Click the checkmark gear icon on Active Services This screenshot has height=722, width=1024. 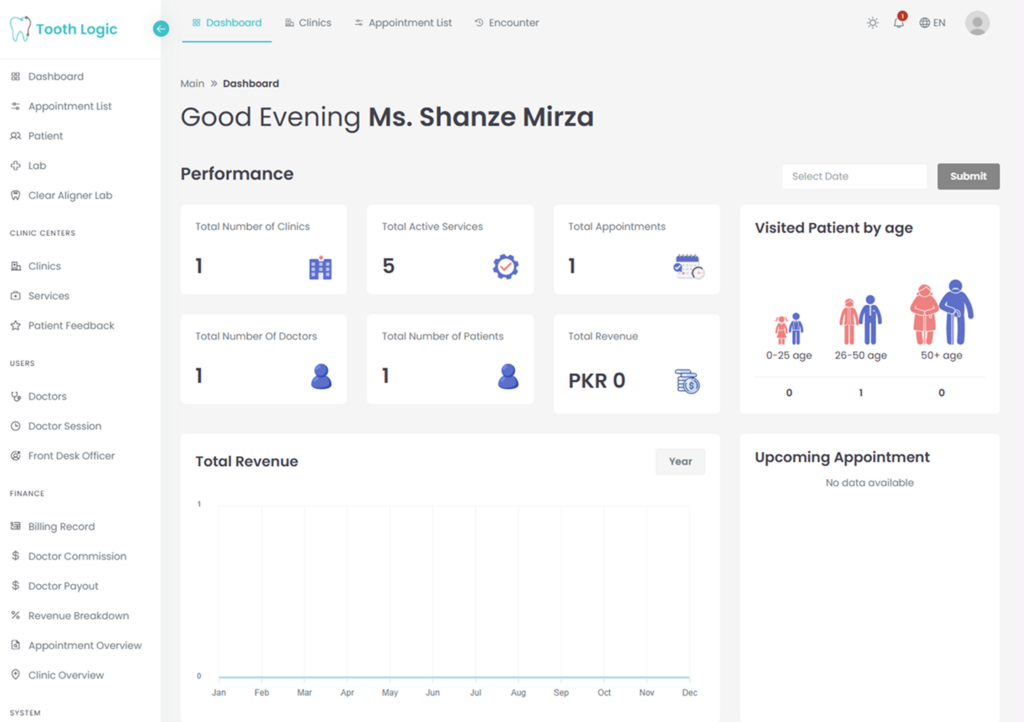coord(505,266)
